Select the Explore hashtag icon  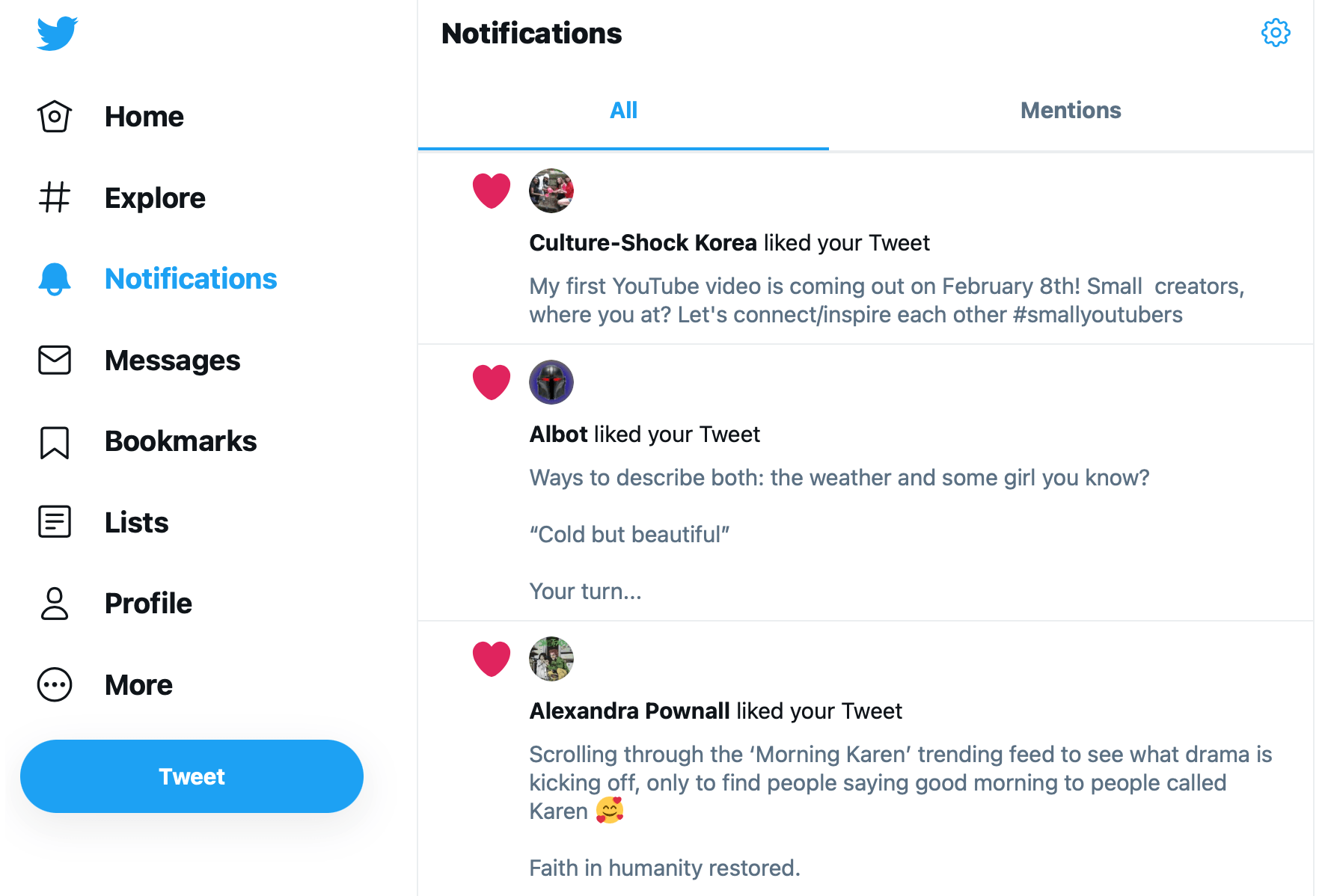55,197
